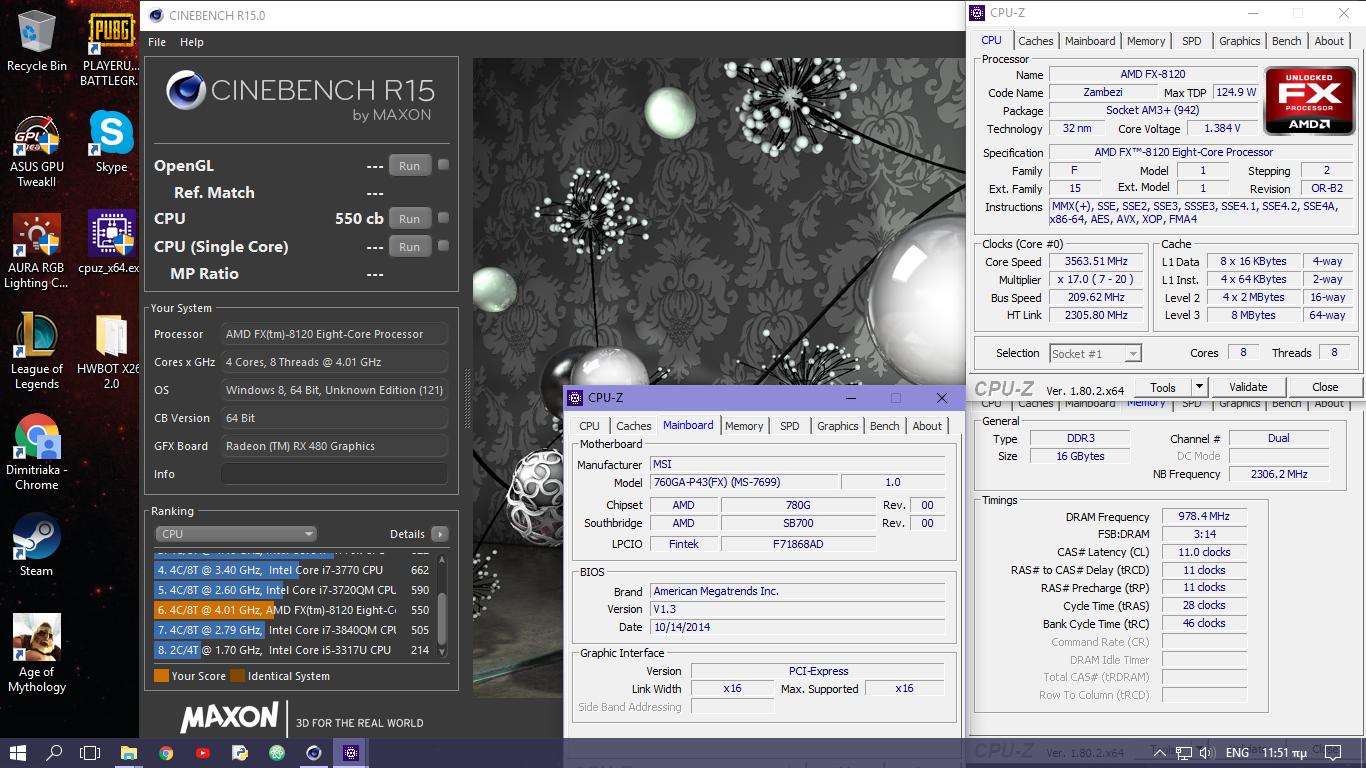Open SPD tab in top CPU-Z window

coord(1192,41)
